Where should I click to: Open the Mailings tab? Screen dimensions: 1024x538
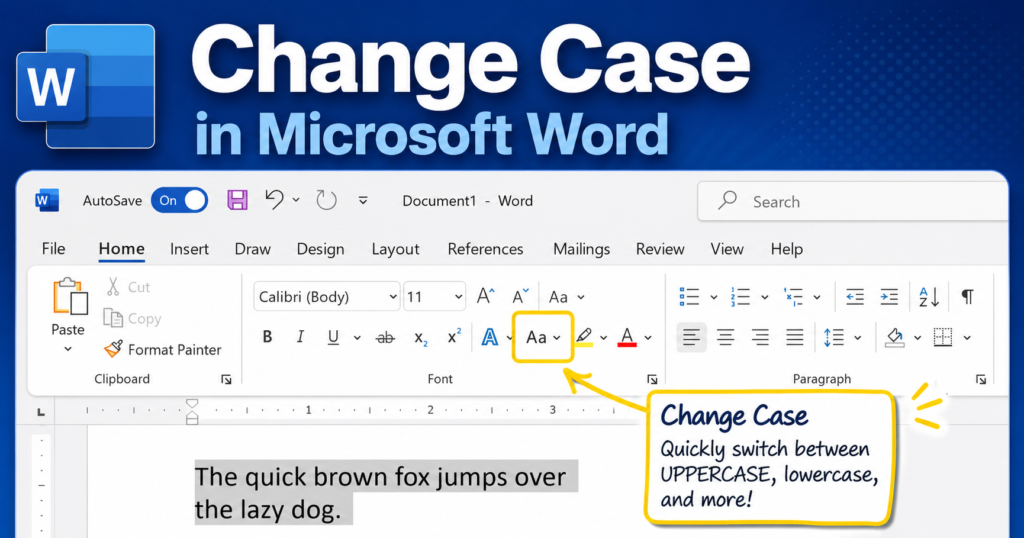581,249
